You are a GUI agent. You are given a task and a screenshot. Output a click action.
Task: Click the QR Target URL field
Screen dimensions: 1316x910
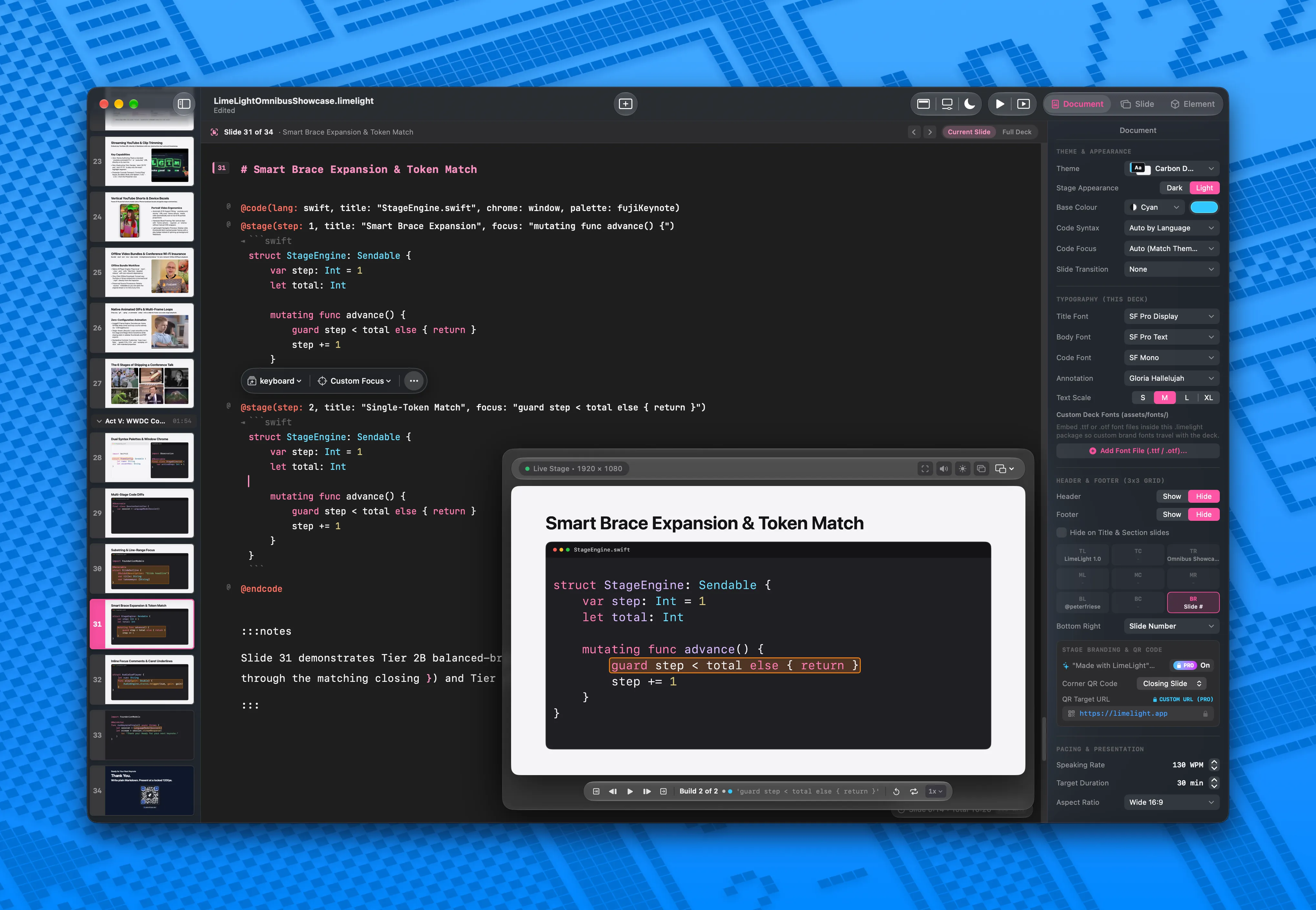1137,713
